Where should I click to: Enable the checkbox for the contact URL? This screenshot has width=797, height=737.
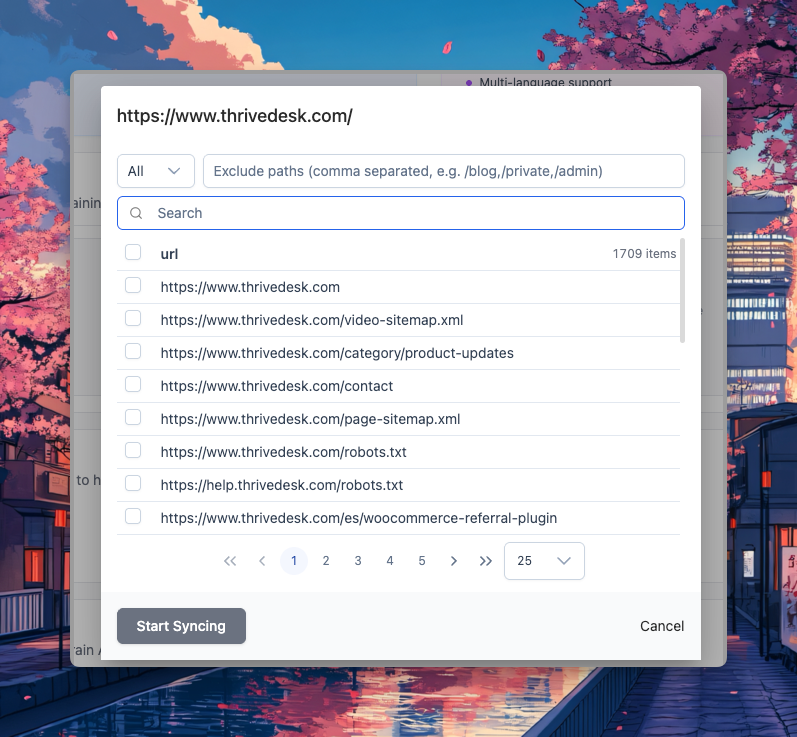click(x=133, y=385)
